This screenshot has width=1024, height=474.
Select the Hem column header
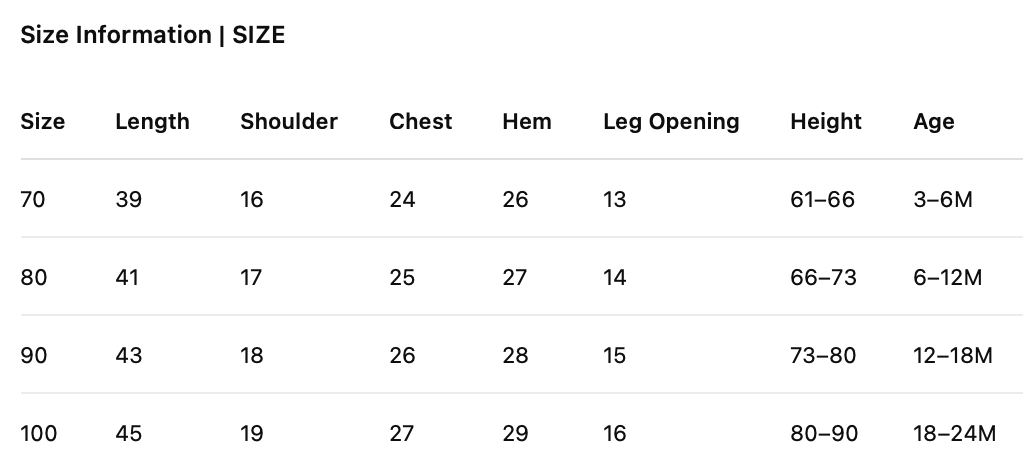[526, 122]
